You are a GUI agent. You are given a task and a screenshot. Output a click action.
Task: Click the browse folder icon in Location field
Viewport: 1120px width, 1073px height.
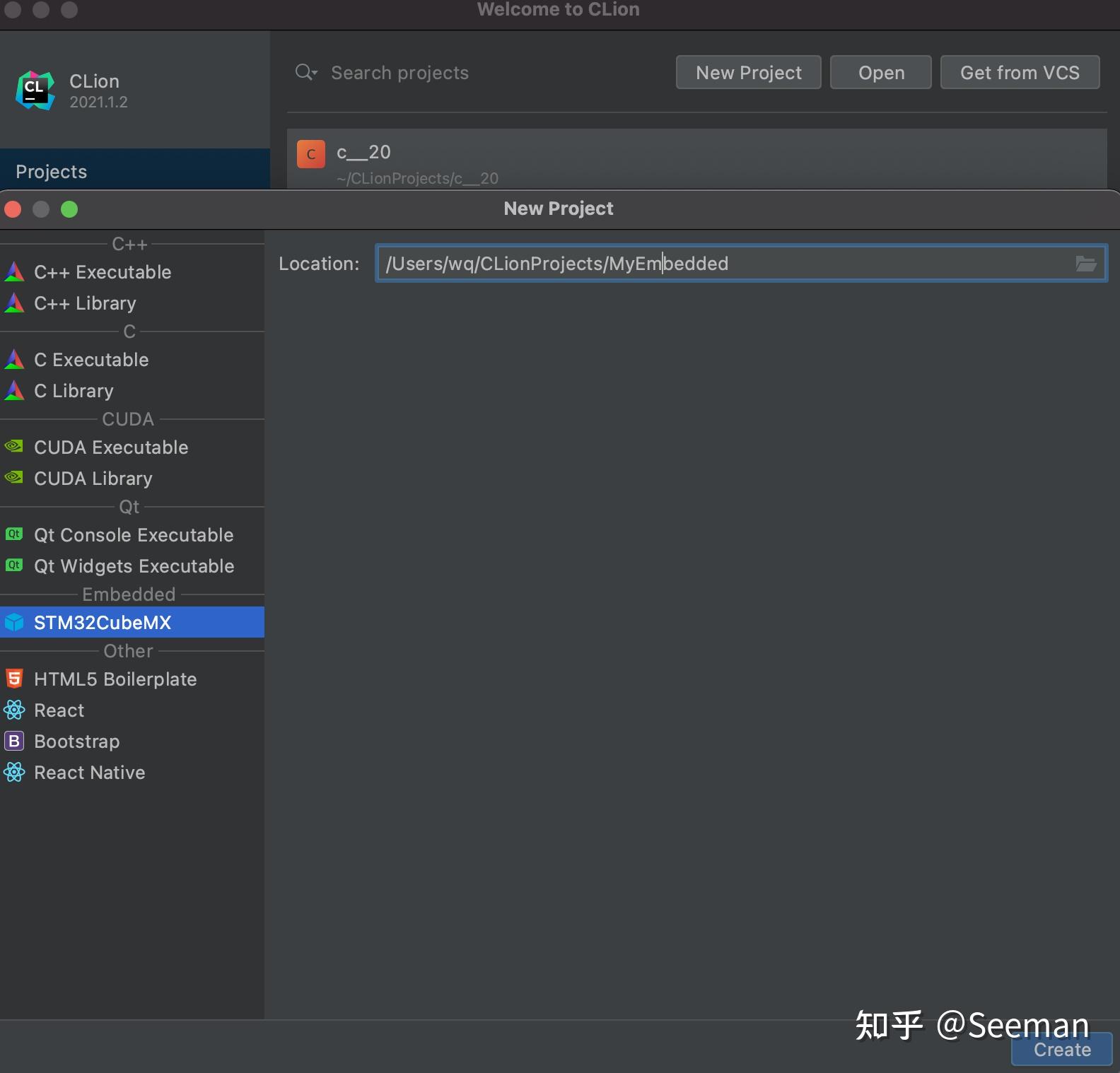pyautogui.click(x=1086, y=264)
